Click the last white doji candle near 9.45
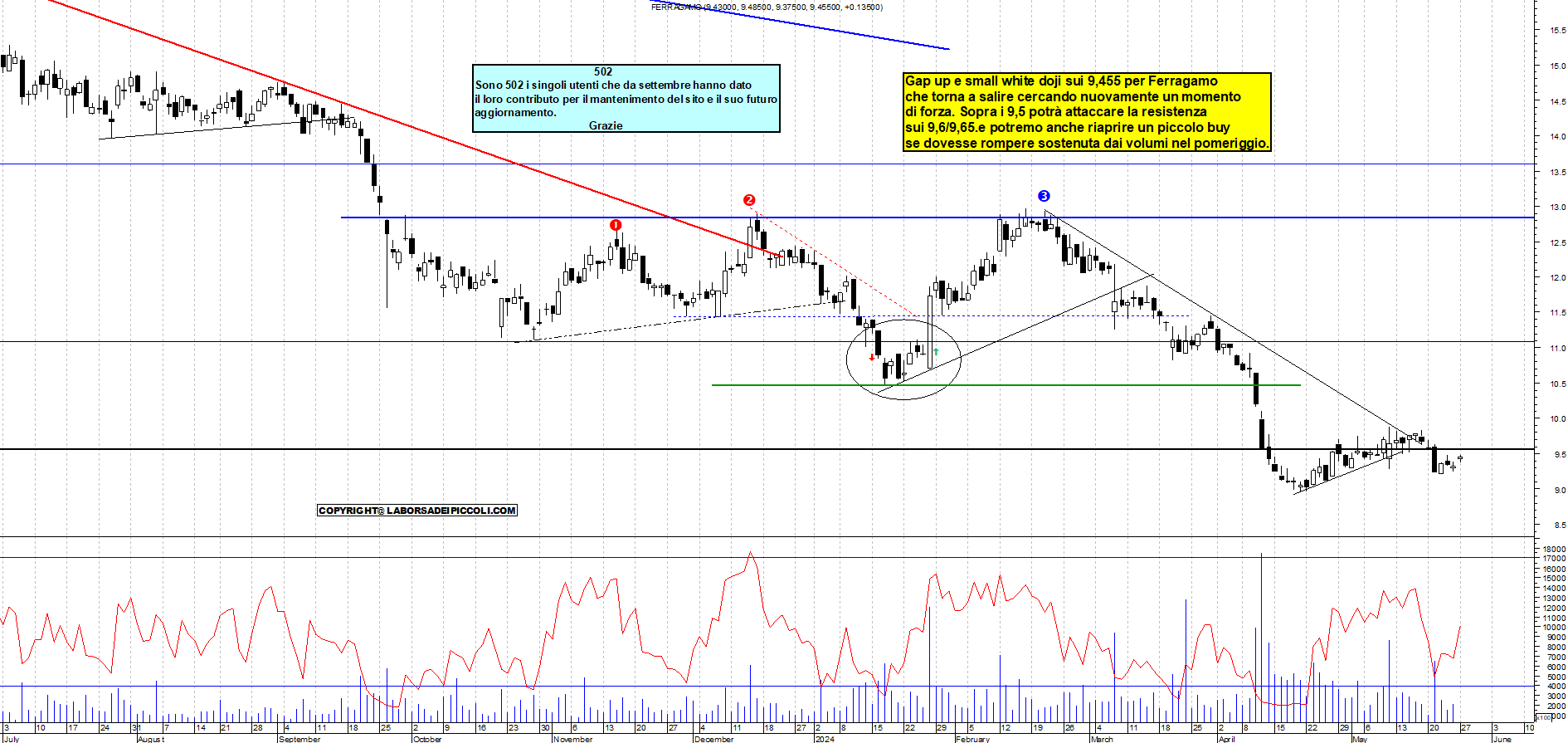This screenshot has width=1568, height=743. (x=1459, y=458)
